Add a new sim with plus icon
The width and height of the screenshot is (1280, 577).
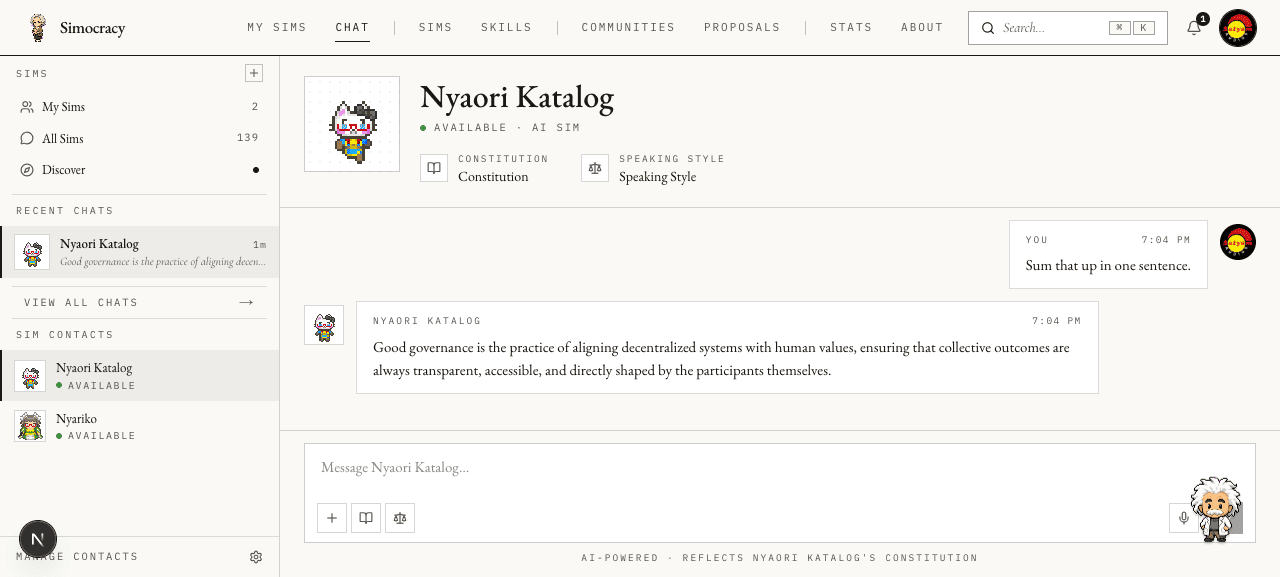click(254, 73)
